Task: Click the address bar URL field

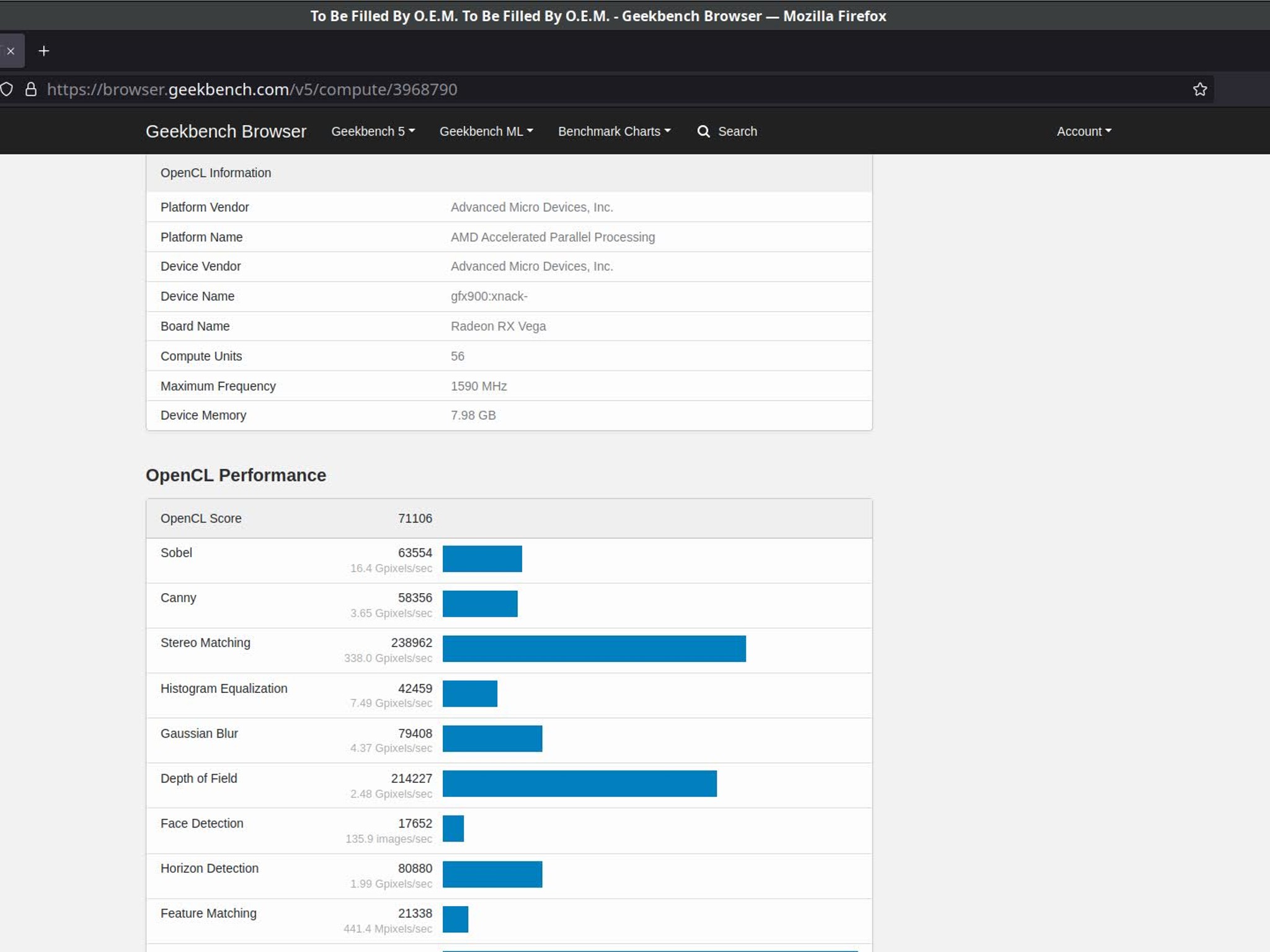Action: (x=608, y=89)
